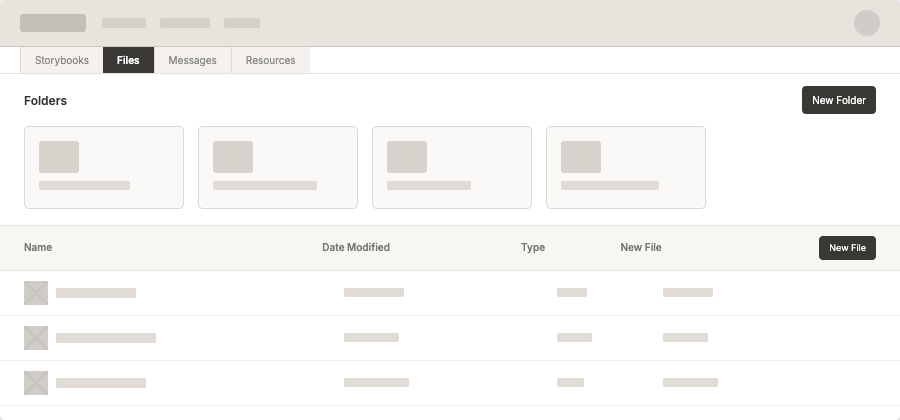Go to the Resources tab
Viewport: 900px width, 420px height.
270,60
